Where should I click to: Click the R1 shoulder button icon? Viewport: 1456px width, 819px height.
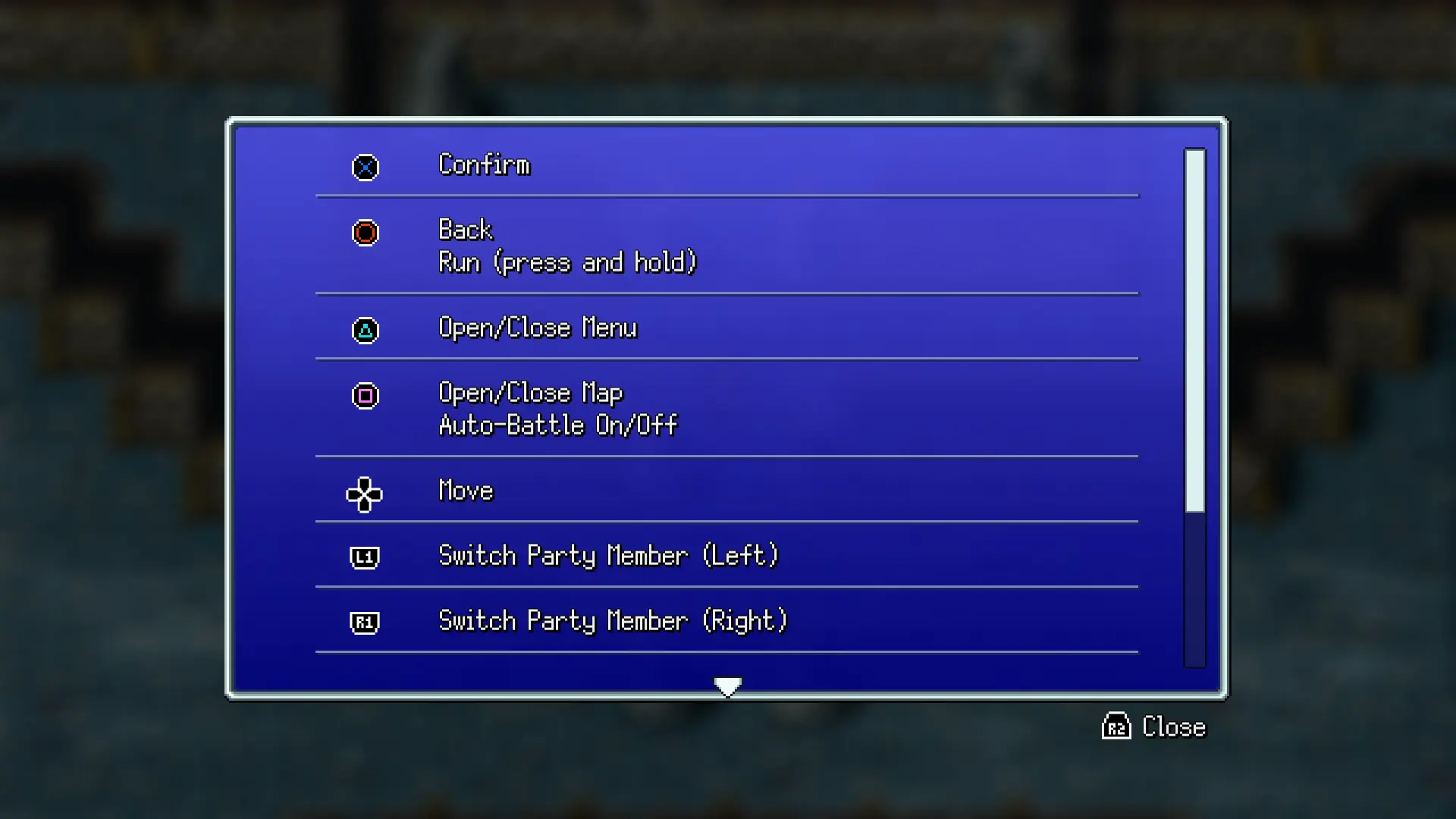(364, 623)
